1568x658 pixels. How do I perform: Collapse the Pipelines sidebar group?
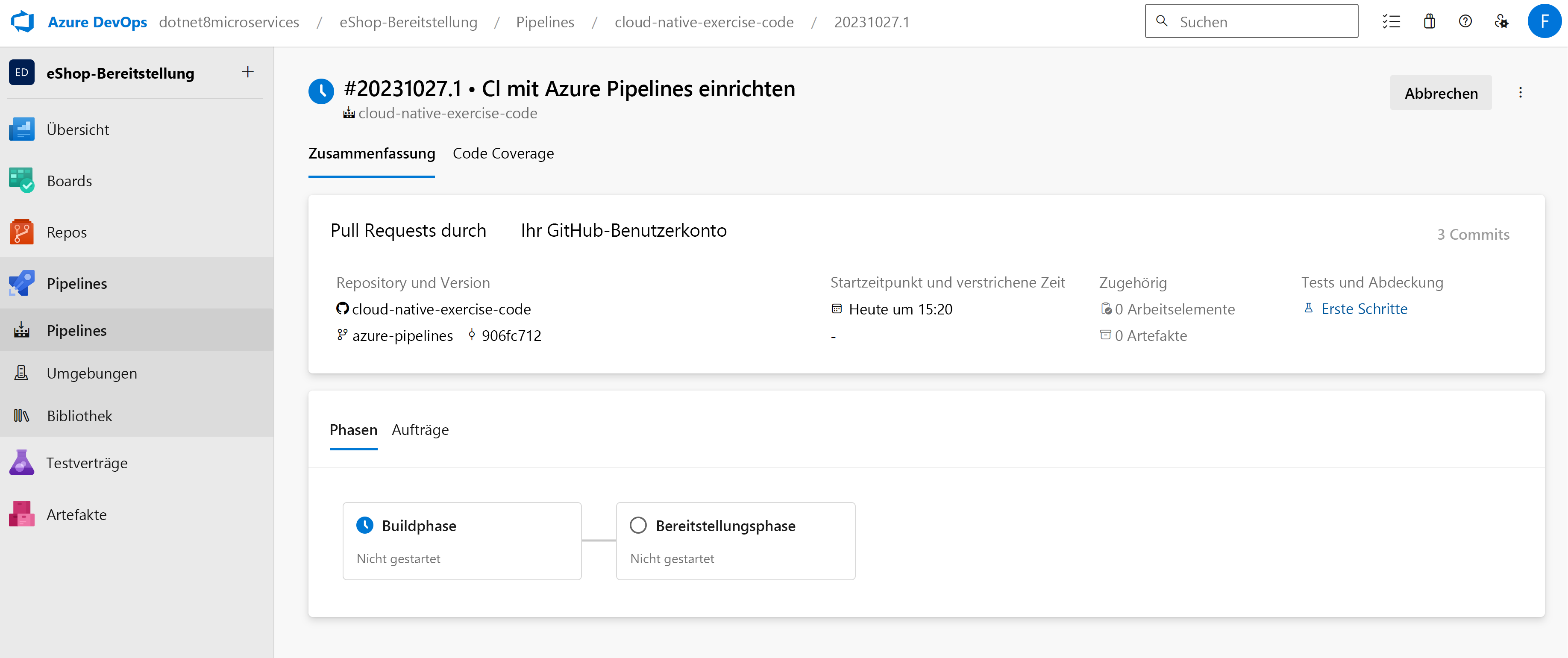pyautogui.click(x=77, y=283)
